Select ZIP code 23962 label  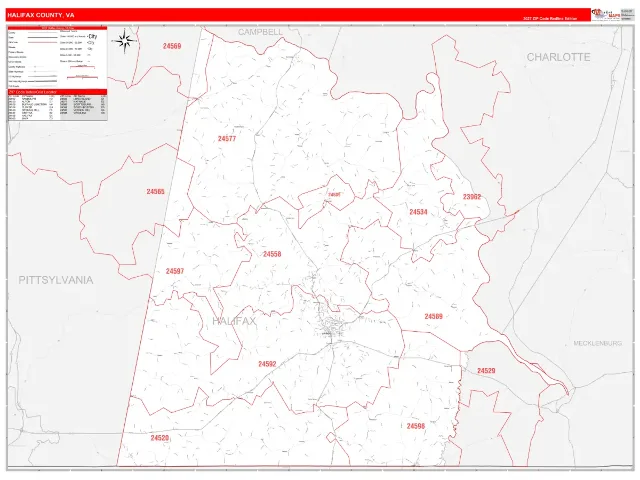pos(472,197)
